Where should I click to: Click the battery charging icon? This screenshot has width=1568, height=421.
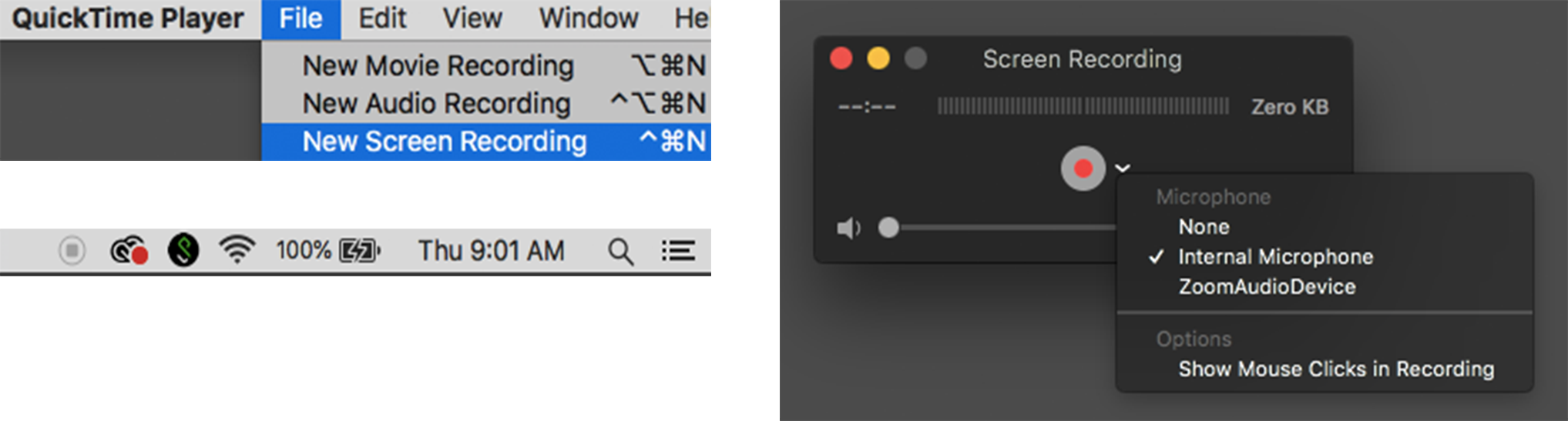[360, 251]
